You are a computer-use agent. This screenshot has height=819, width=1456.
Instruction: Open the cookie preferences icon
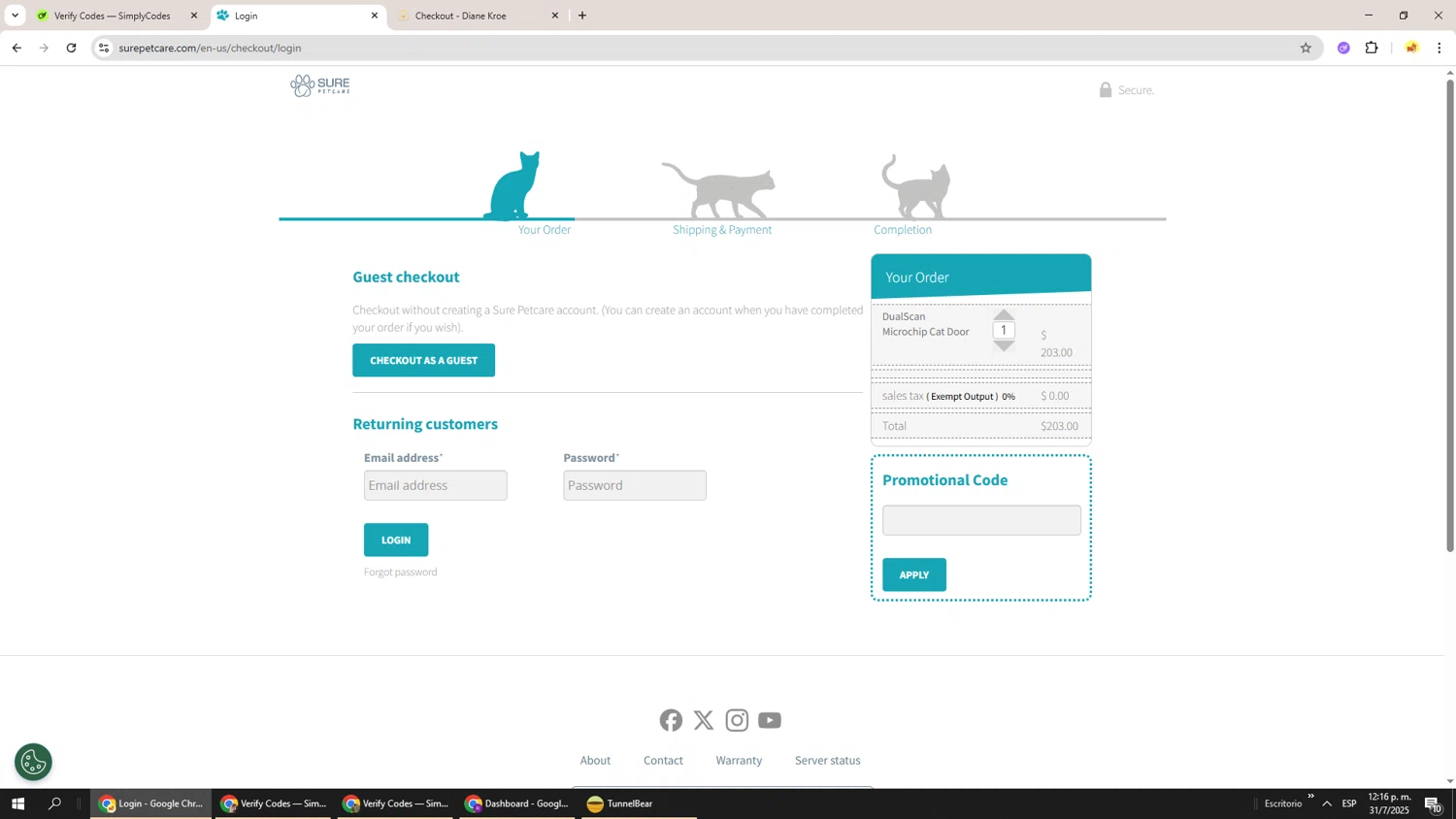(33, 762)
